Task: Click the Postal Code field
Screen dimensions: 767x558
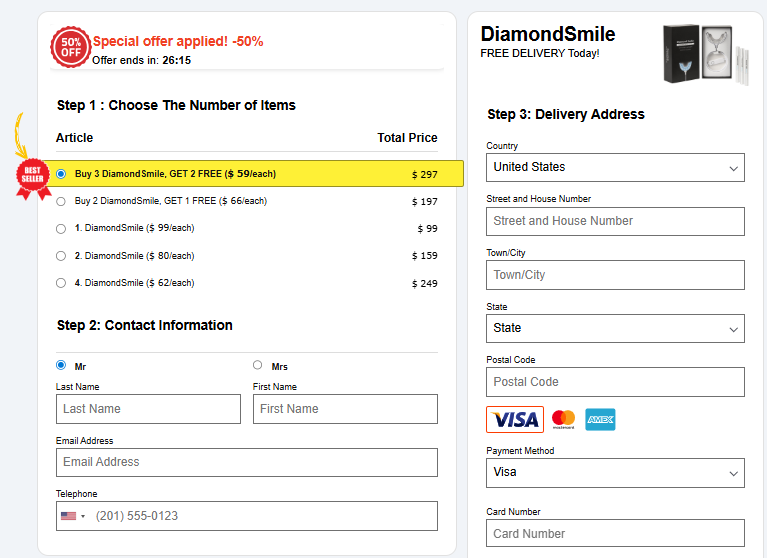Action: 615,382
